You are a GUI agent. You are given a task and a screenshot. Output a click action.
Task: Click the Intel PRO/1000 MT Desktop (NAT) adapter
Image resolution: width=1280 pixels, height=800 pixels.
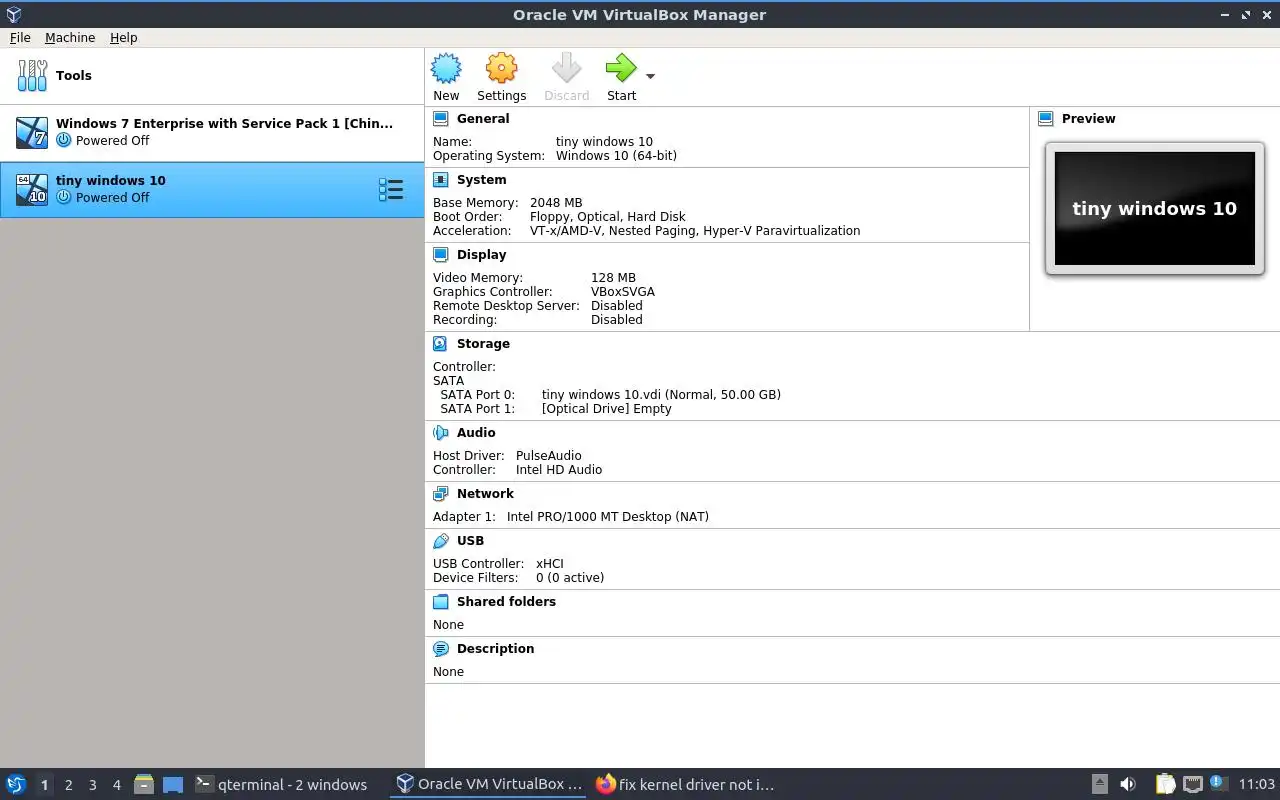click(x=607, y=517)
